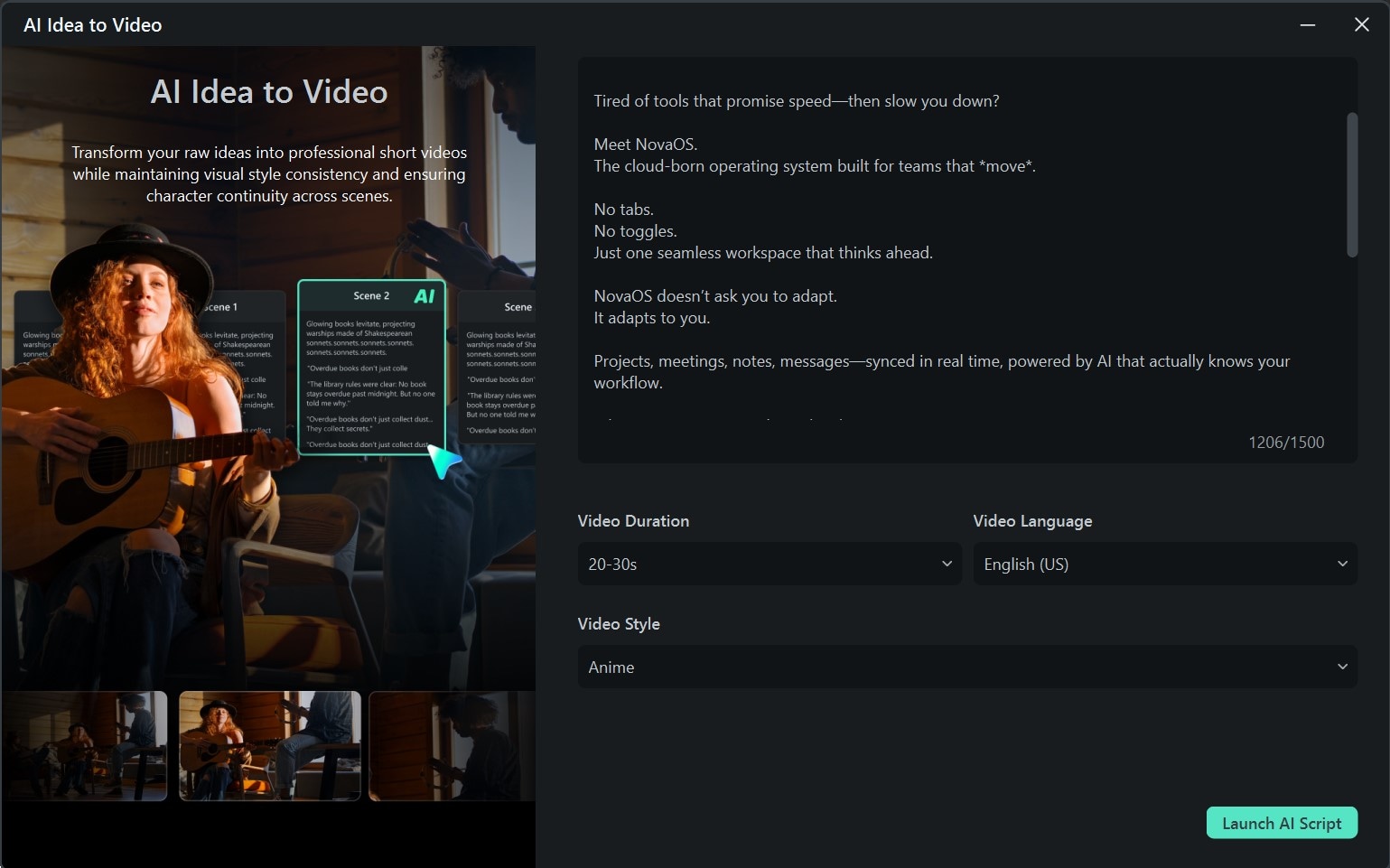Click the chevron arrow of Video Duration

(947, 564)
